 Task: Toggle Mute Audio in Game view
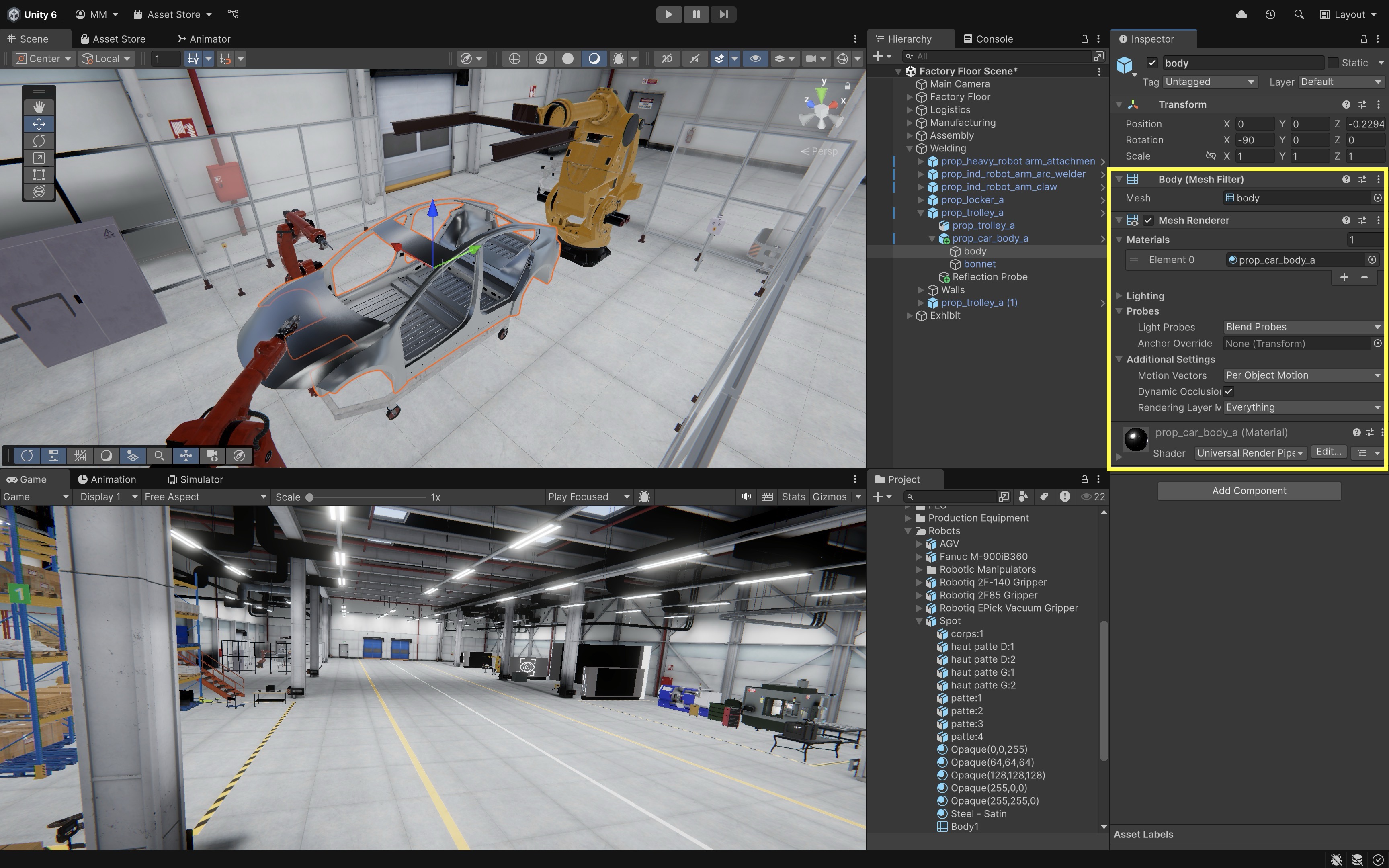(746, 497)
